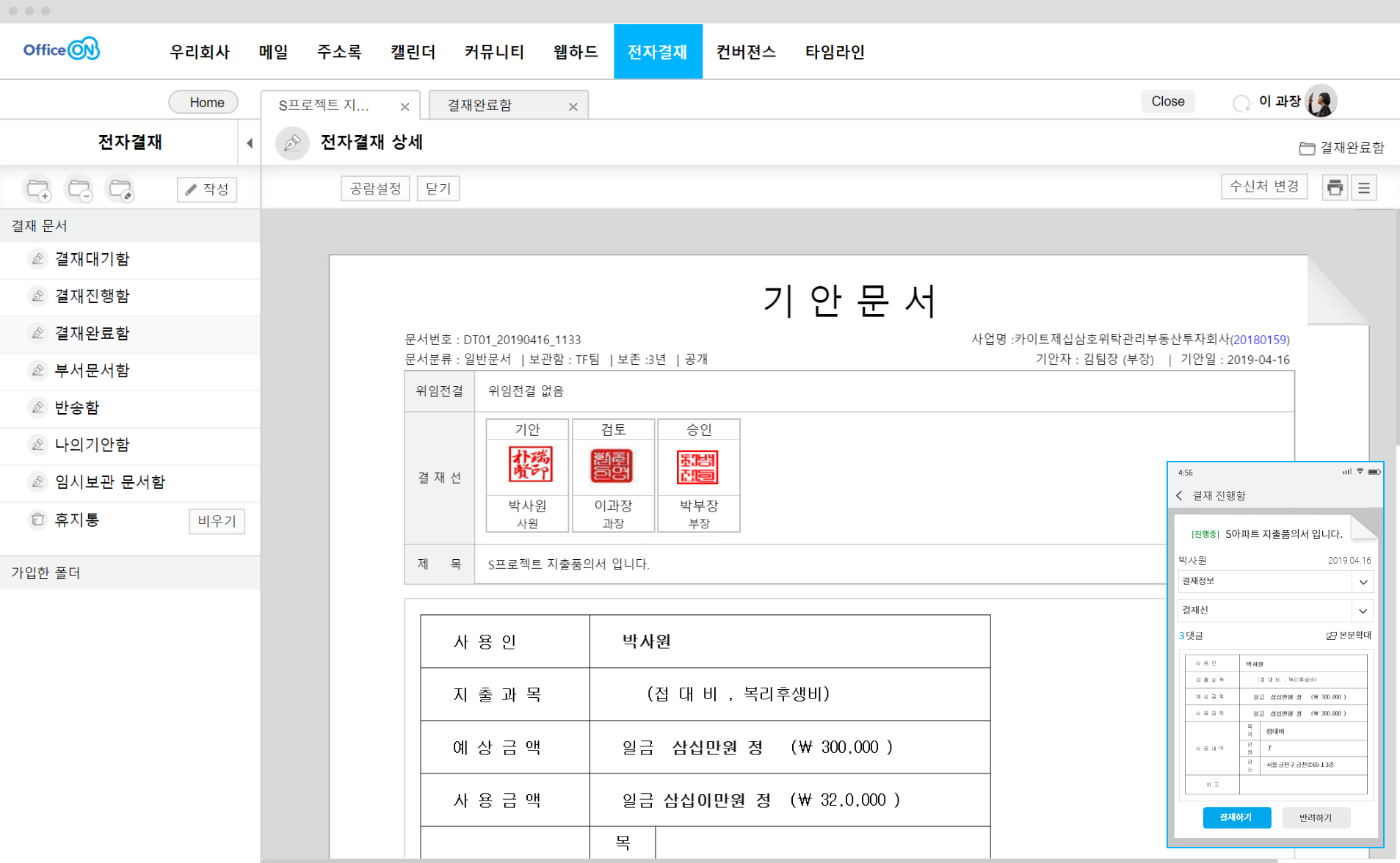This screenshot has width=1400, height=863.
Task: Click the add folder icon in sidebar
Action: [38, 189]
